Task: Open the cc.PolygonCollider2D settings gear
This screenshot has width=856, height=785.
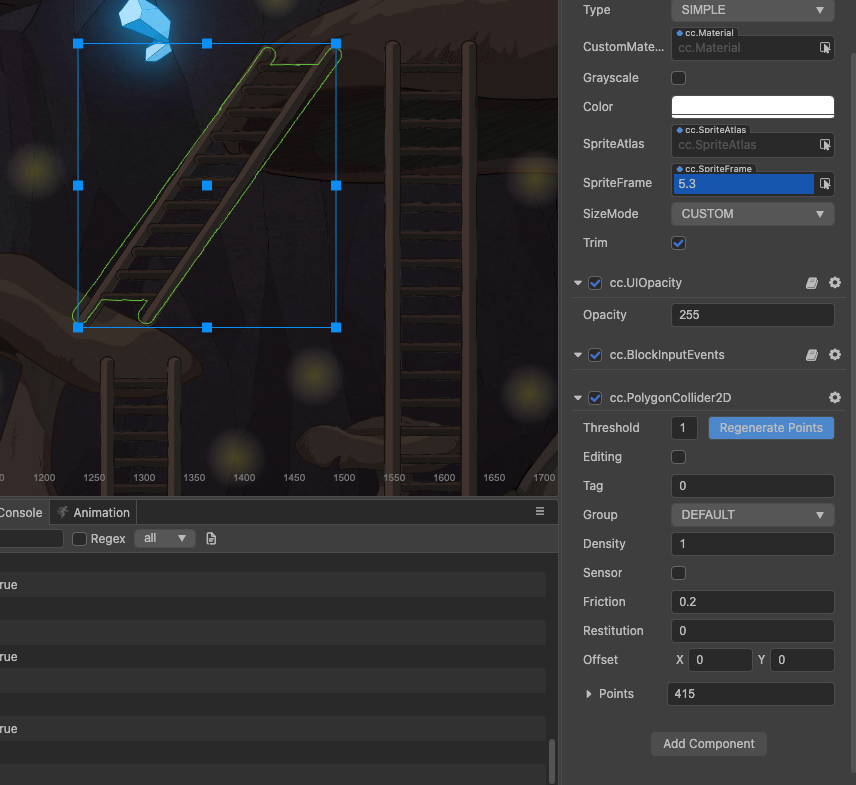Action: (835, 398)
